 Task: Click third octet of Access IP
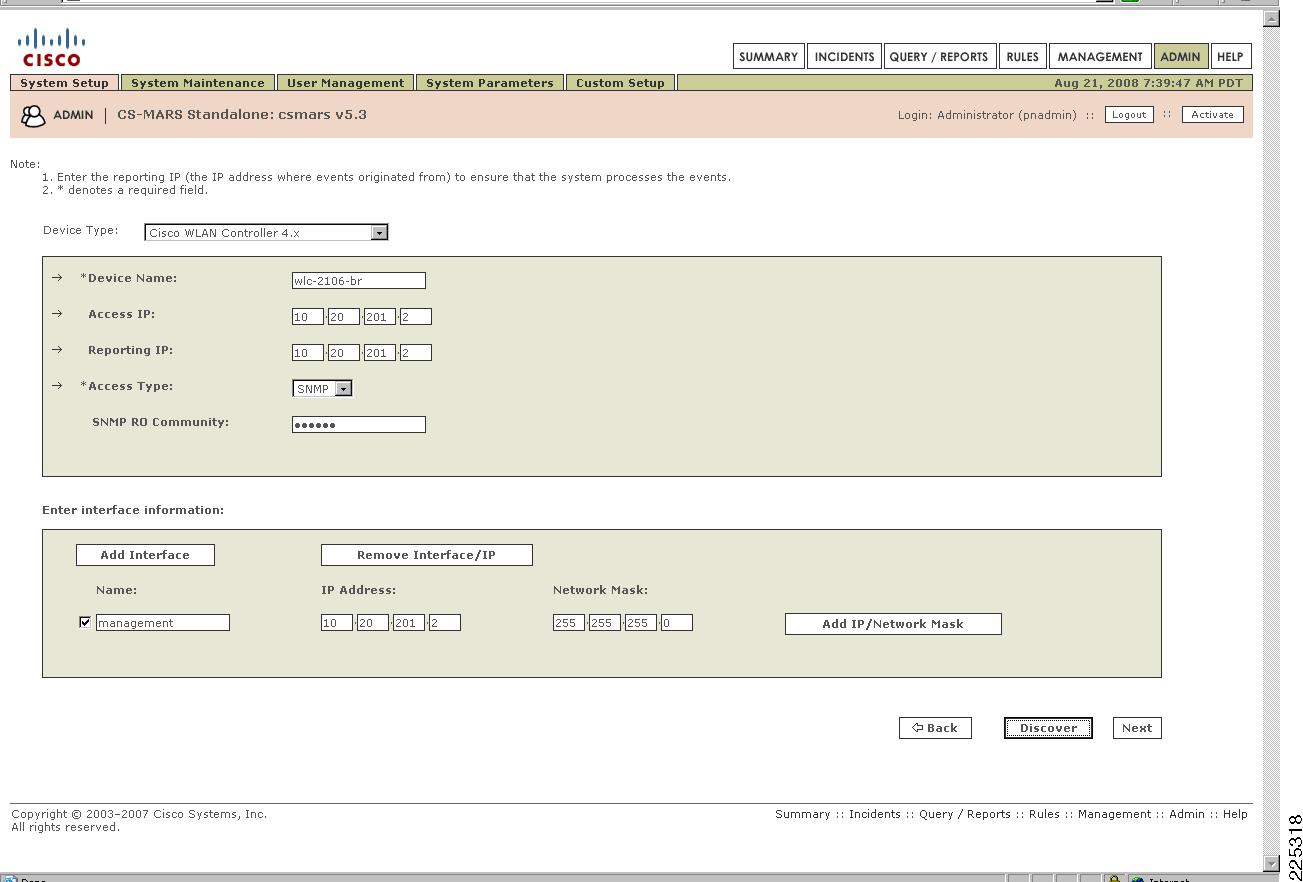coord(380,317)
